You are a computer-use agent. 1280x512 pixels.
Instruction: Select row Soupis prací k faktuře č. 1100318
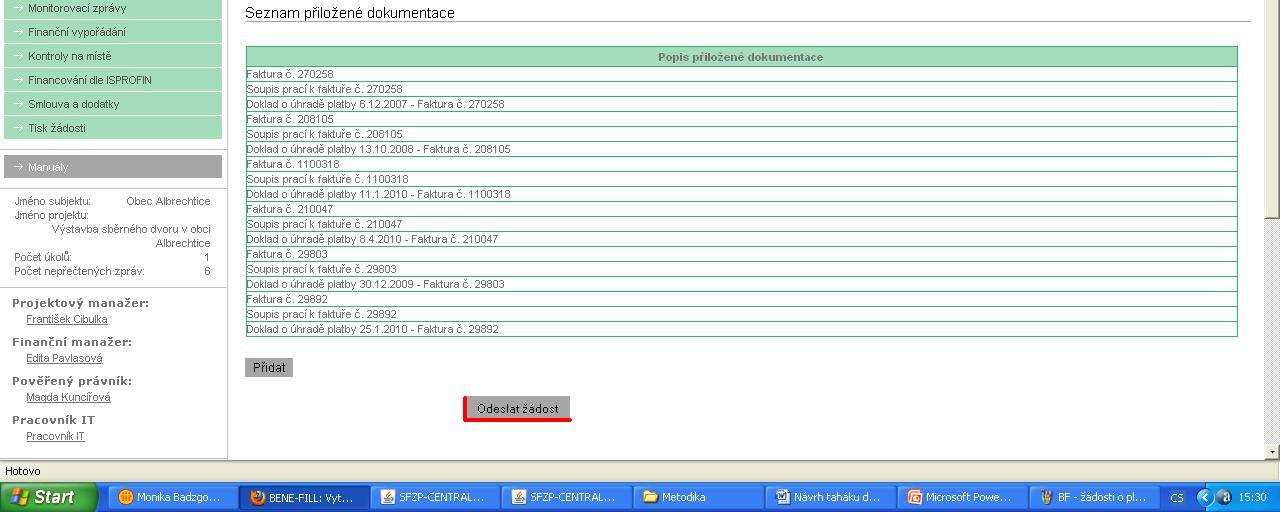tap(741, 179)
